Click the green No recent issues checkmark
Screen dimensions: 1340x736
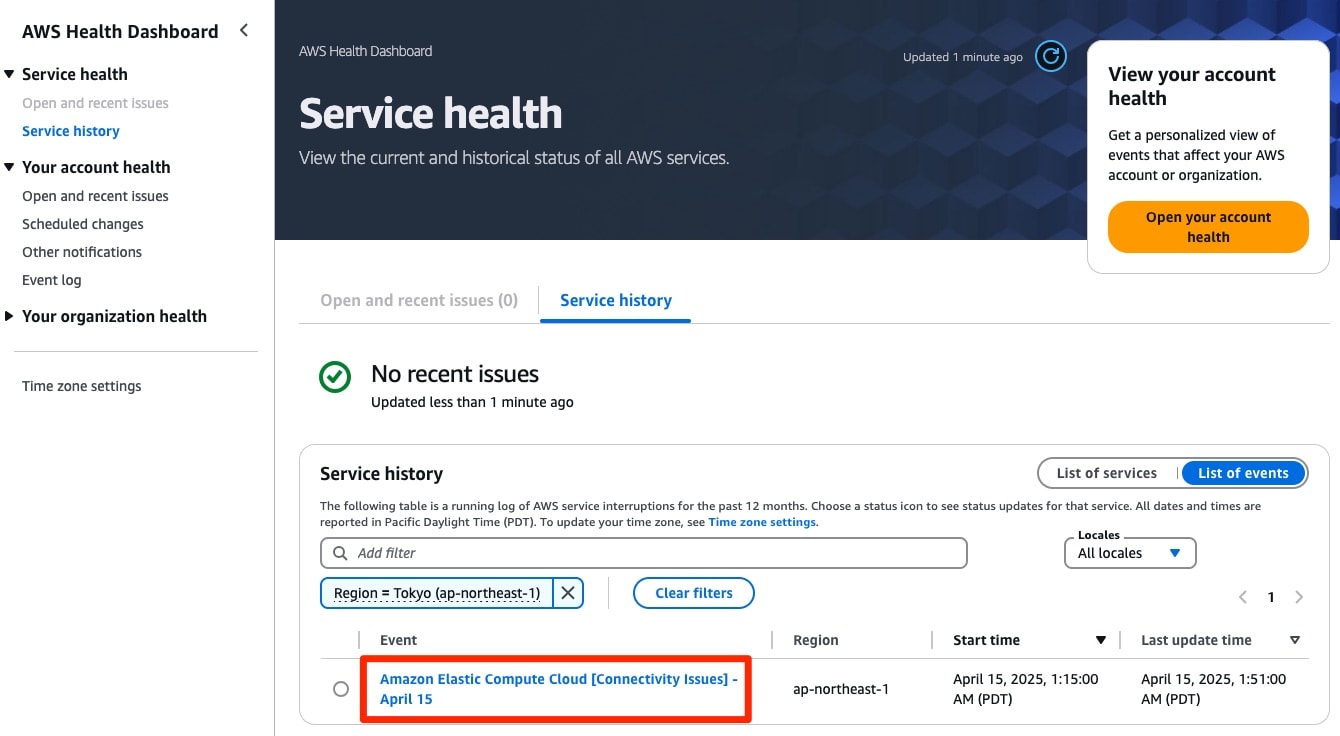(335, 377)
